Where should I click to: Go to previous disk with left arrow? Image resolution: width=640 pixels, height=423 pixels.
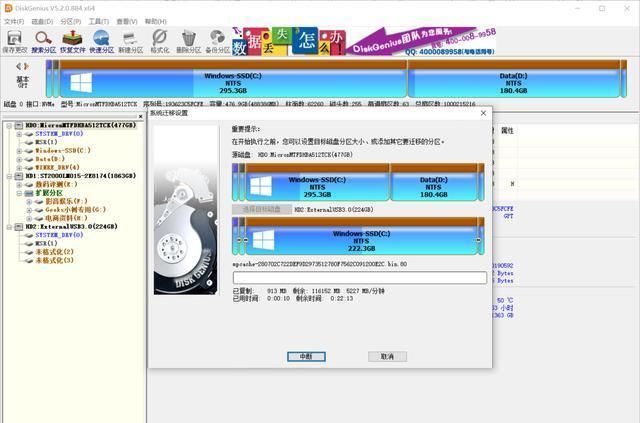18,66
